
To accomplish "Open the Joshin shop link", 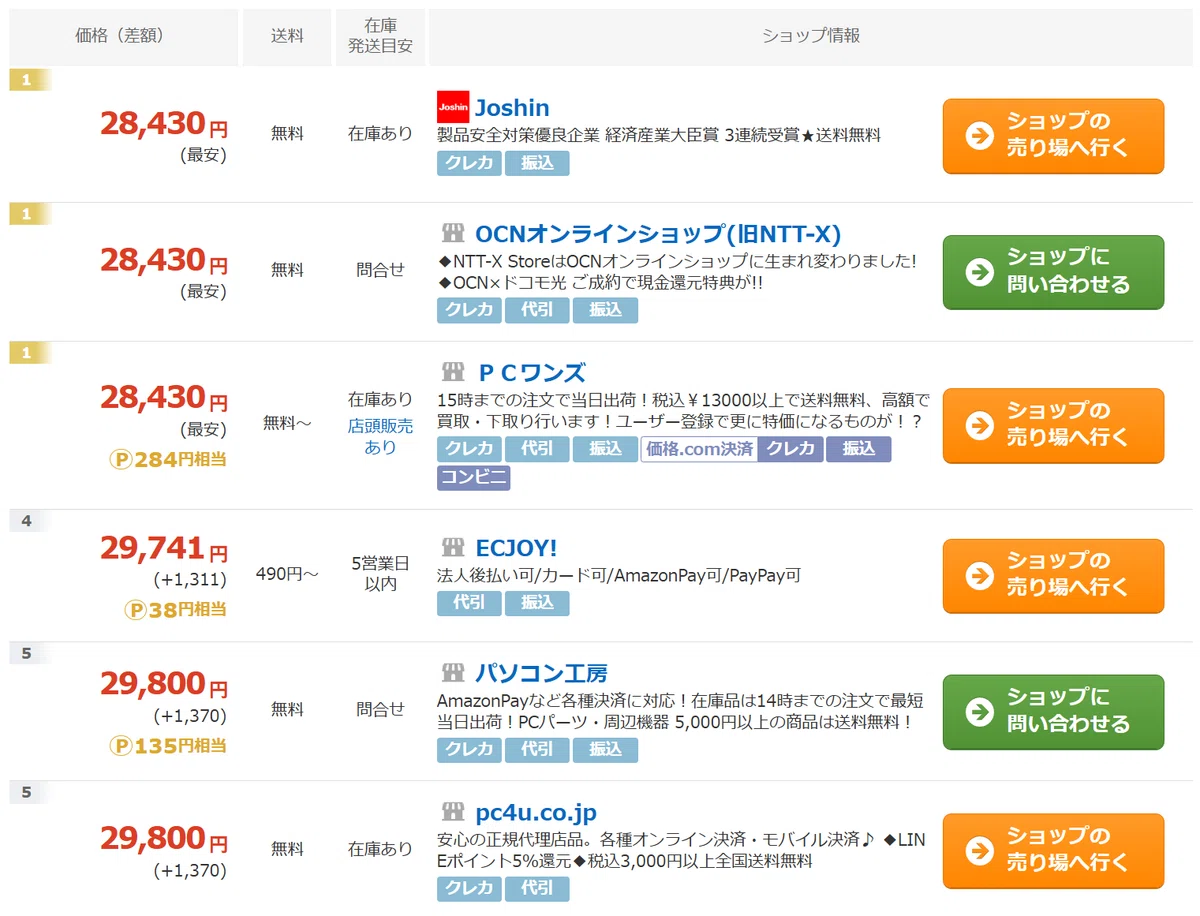I will click(512, 107).
